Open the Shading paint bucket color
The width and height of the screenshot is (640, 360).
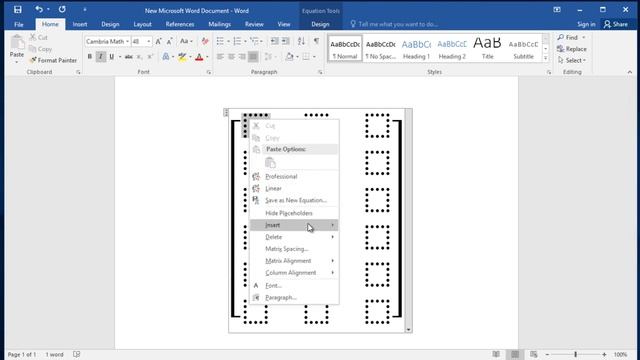289,57
